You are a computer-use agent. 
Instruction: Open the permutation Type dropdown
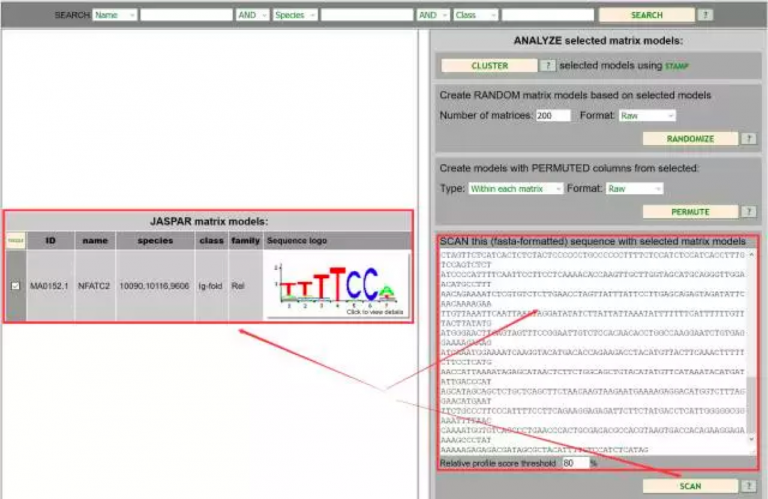pos(516,189)
